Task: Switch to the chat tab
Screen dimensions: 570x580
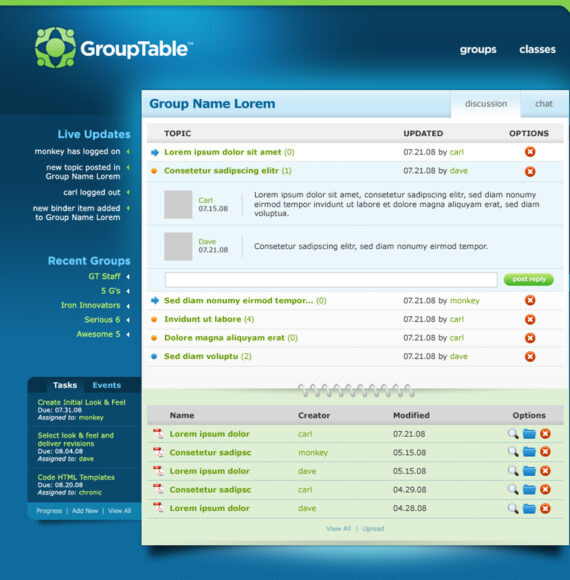Action: (x=544, y=104)
